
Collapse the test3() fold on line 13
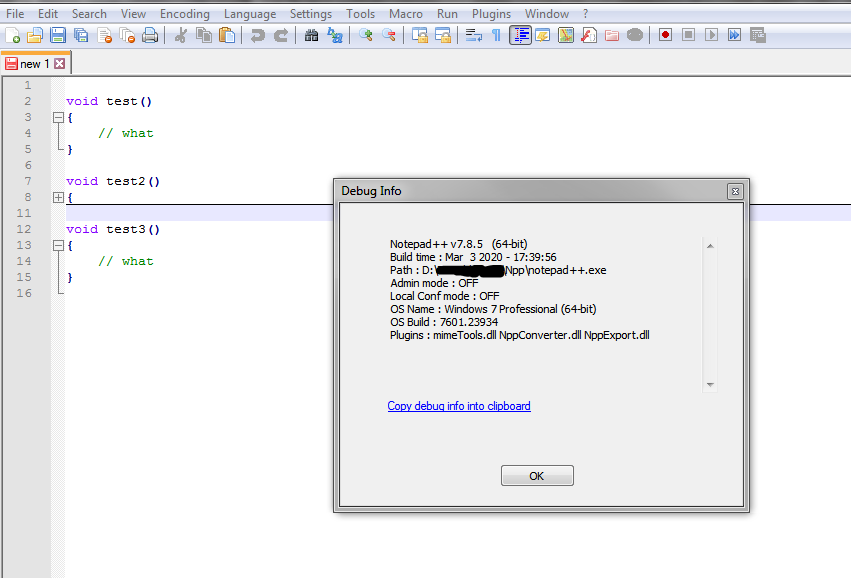58,245
